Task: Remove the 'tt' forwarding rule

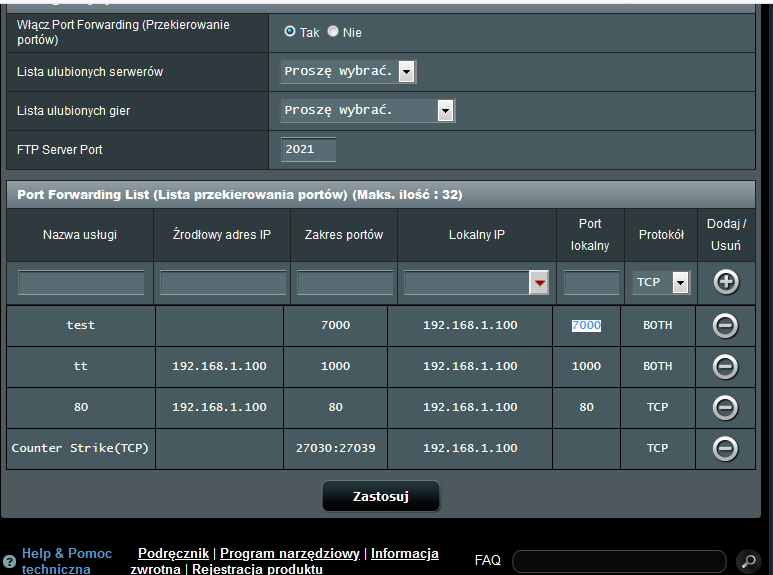Action: click(725, 366)
